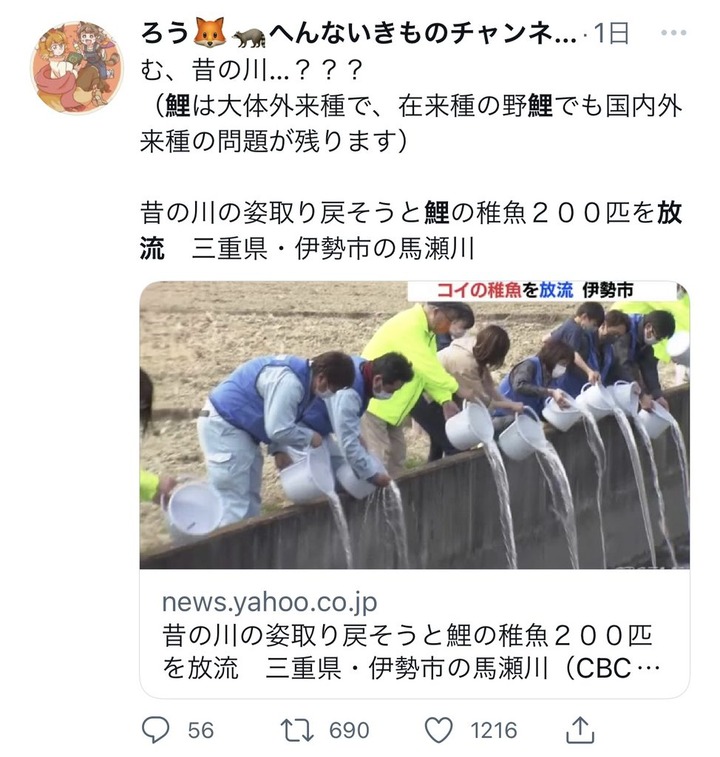Like the tweet with the heart icon

point(438,729)
